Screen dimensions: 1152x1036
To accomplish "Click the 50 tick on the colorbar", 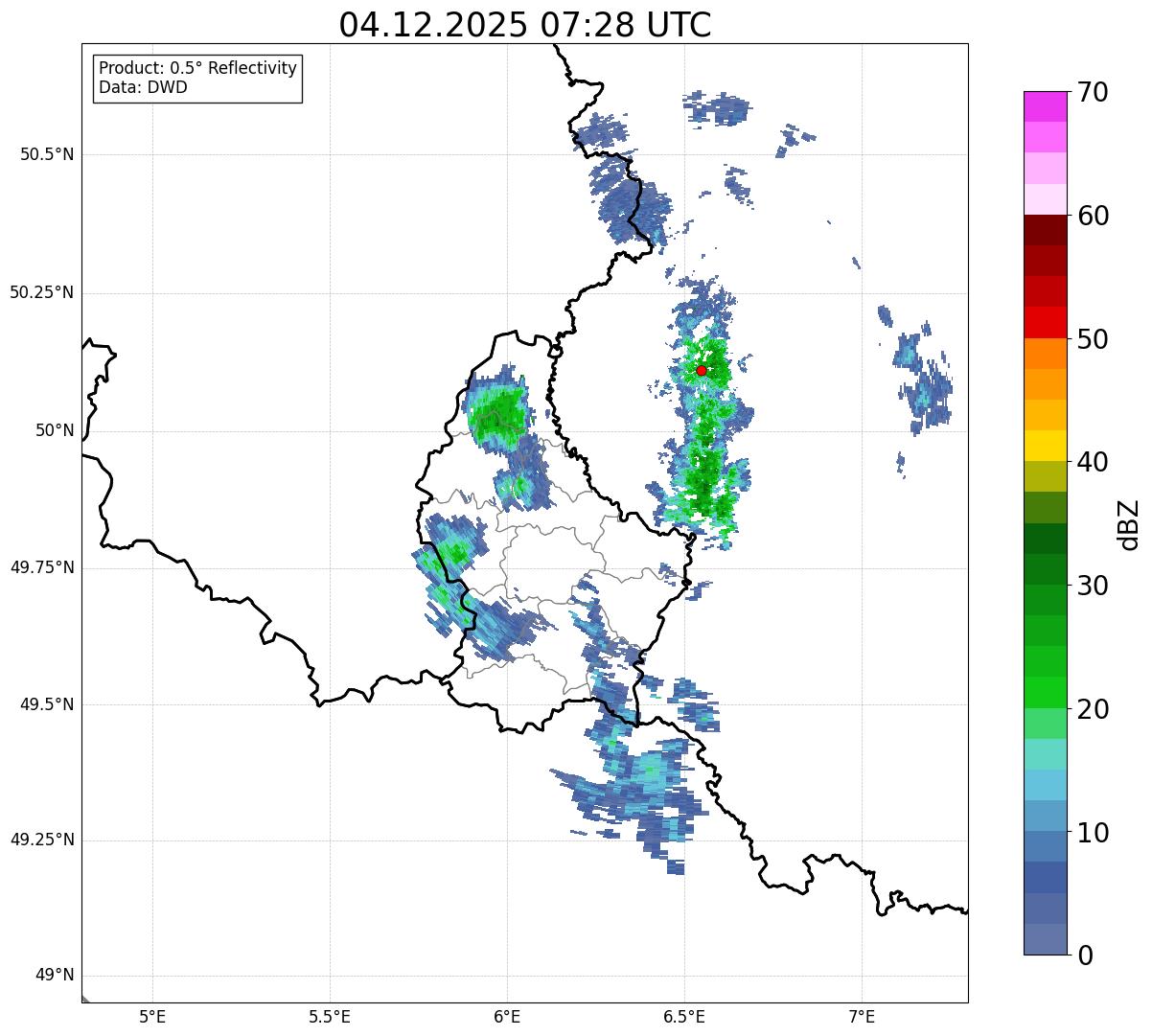I will (1093, 339).
